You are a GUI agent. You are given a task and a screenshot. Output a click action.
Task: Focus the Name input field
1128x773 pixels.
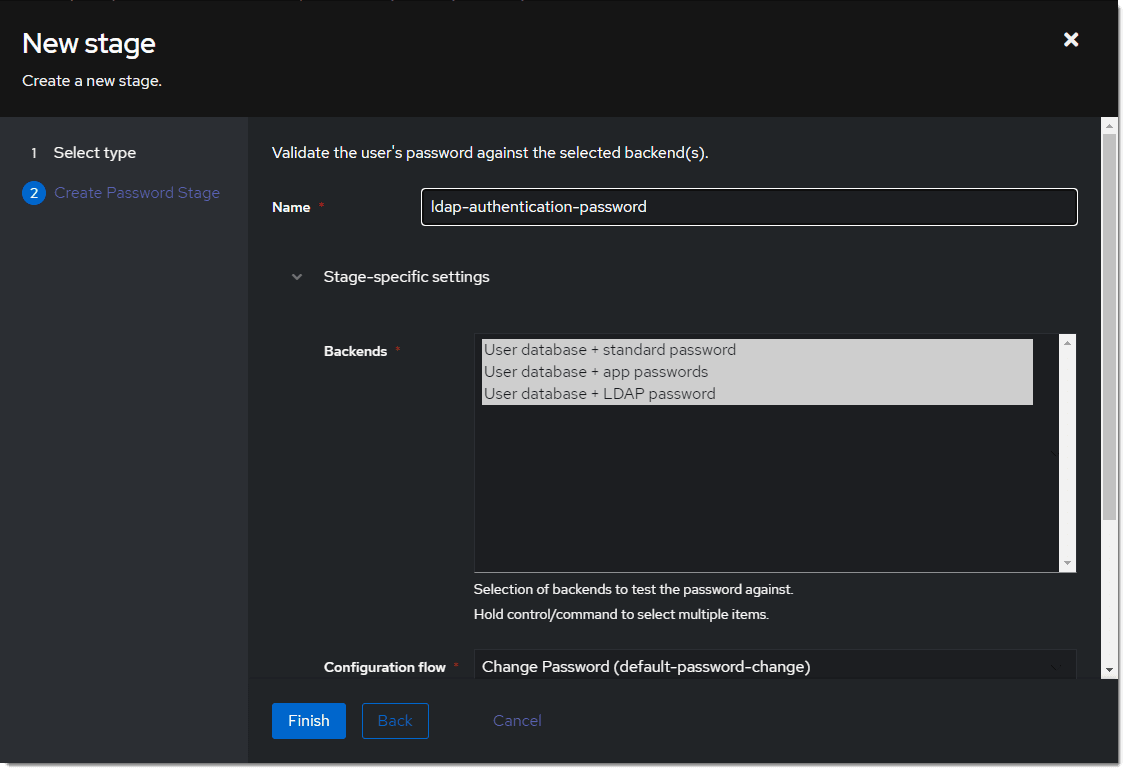point(748,207)
